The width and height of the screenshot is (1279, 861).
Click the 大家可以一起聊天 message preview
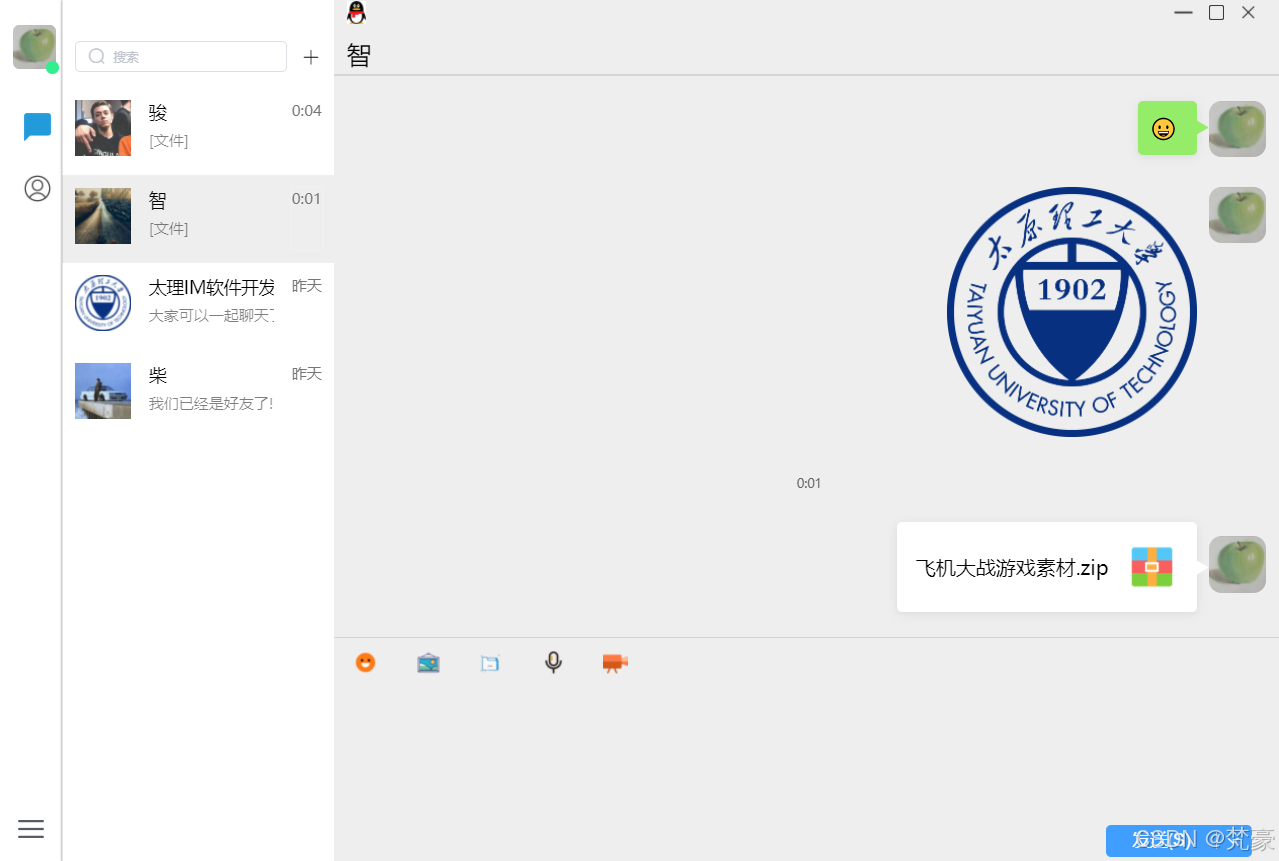[211, 316]
